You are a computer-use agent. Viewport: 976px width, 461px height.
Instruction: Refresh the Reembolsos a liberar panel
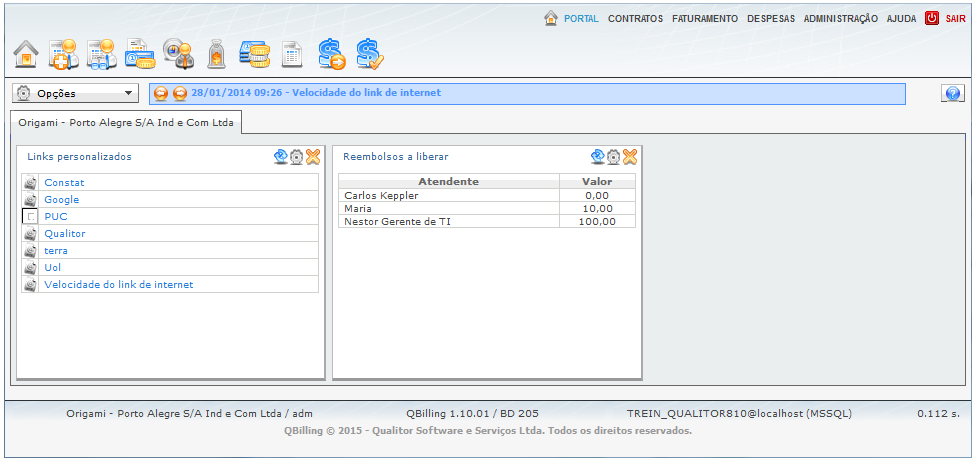coord(598,156)
